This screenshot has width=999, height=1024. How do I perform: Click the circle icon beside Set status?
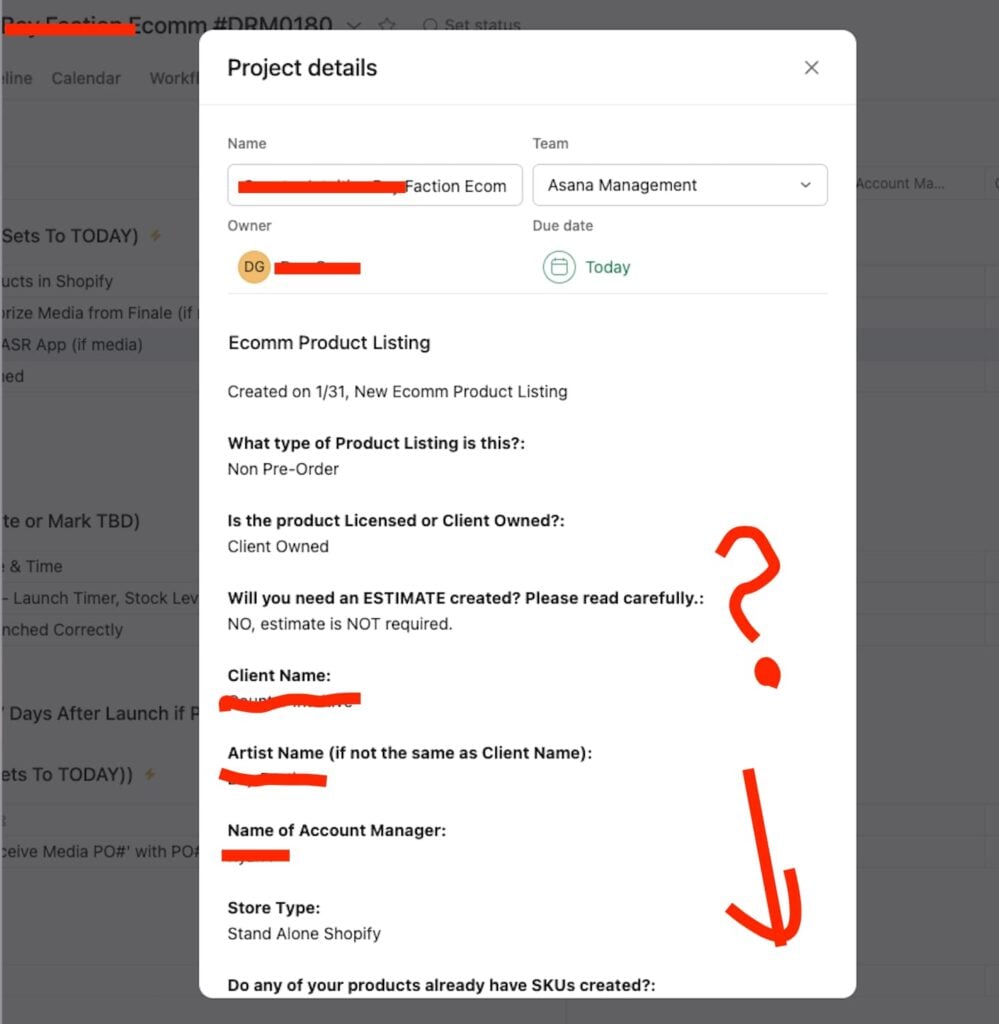(x=429, y=26)
